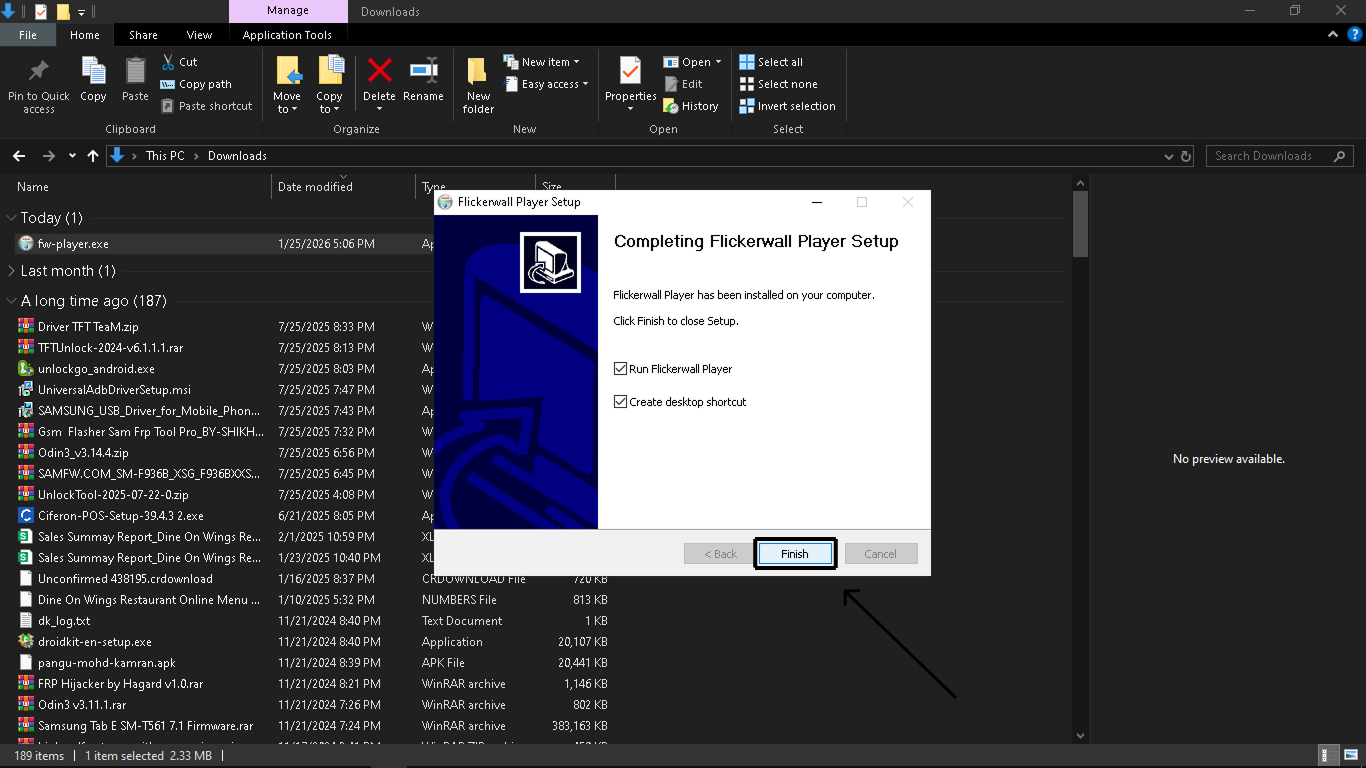This screenshot has height=768, width=1366.
Task: Click Paste shortcut in ribbon
Action: coord(206,106)
